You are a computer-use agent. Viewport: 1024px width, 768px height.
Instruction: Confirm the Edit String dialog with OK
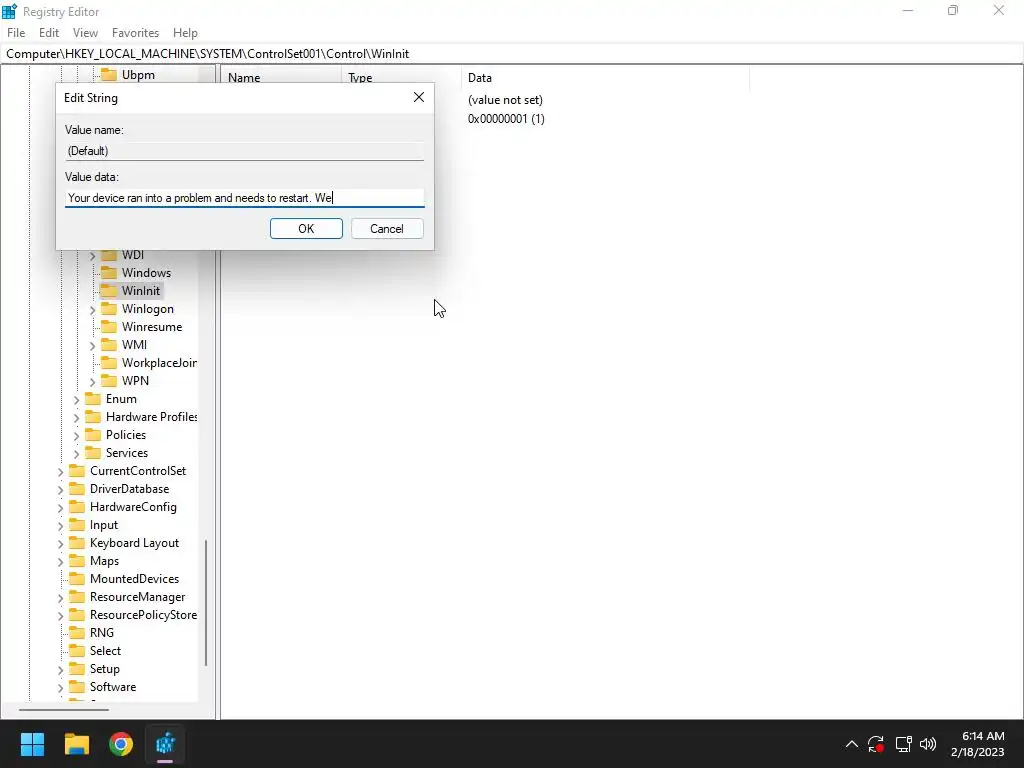[306, 229]
